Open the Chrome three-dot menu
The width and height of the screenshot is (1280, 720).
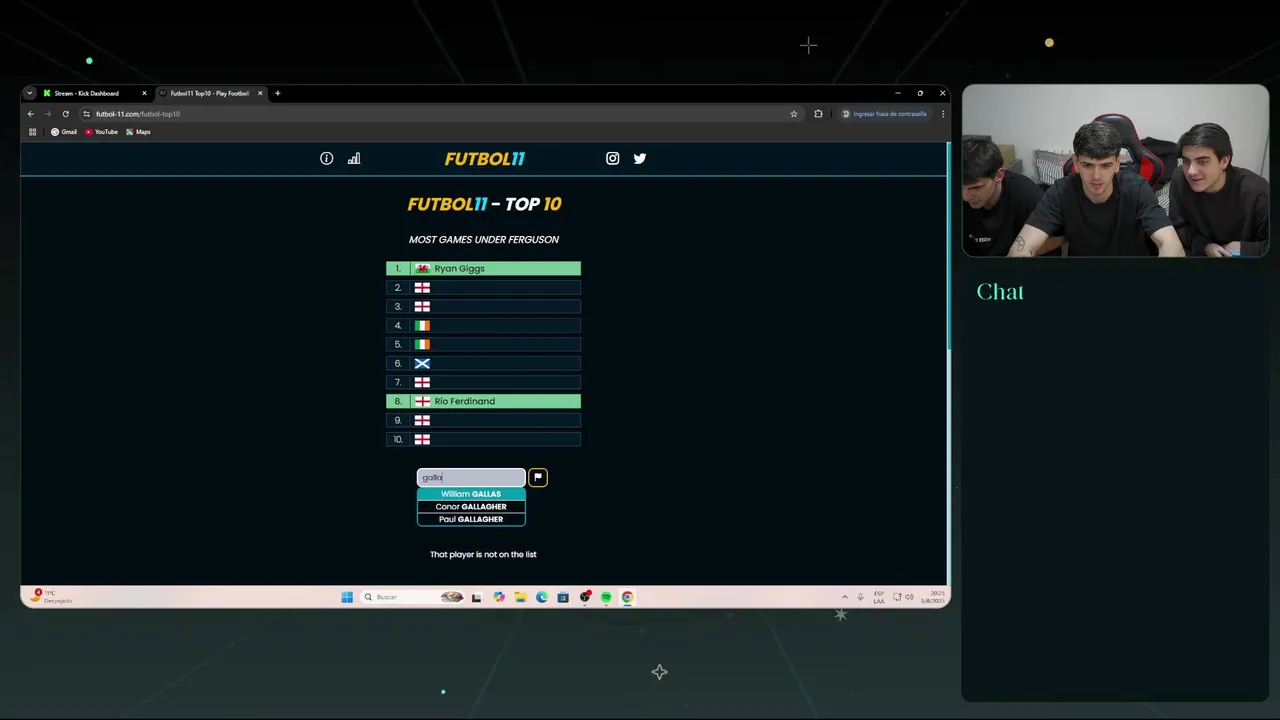tap(942, 114)
